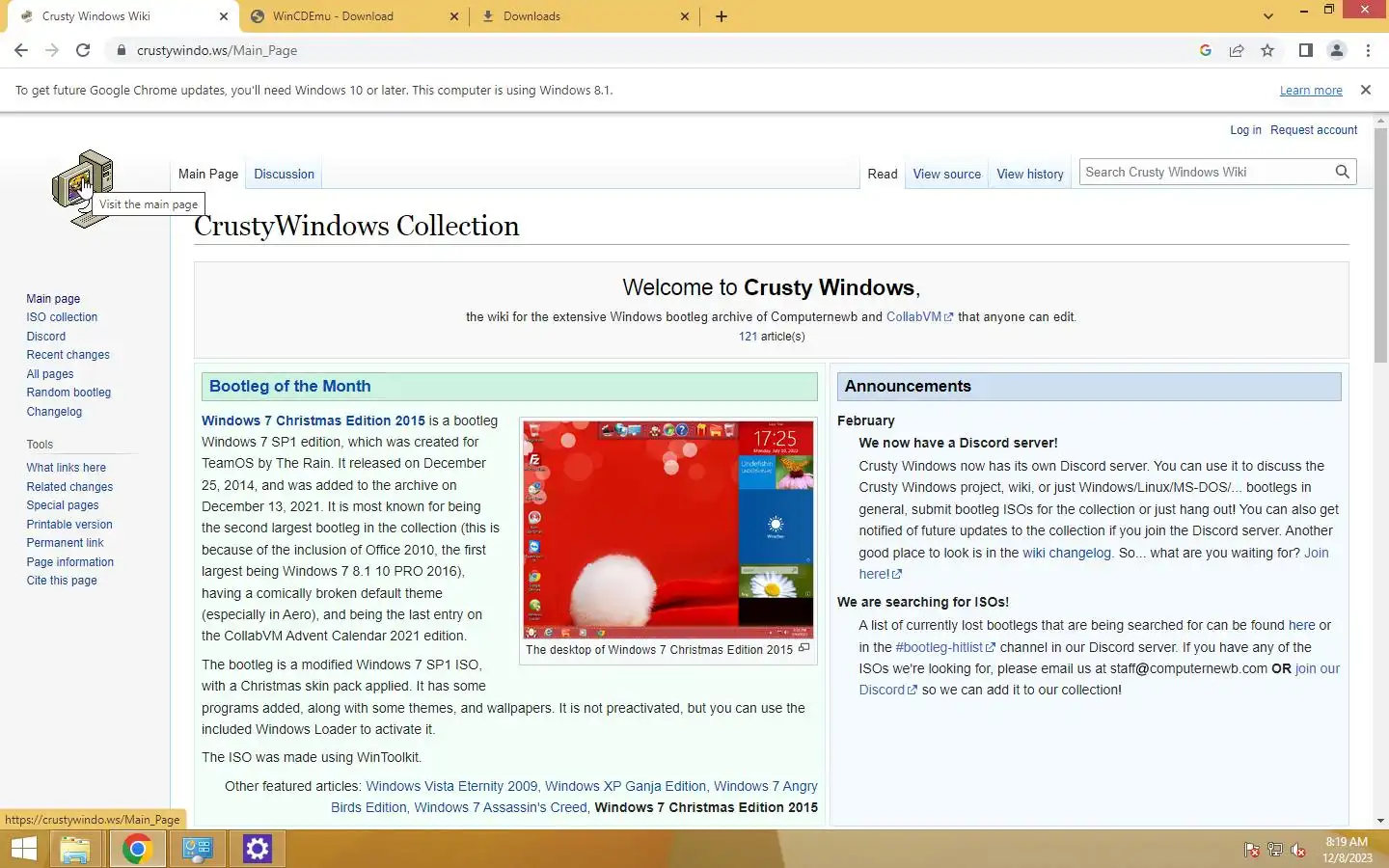Select the View source tab
Image resolution: width=1389 pixels, height=868 pixels.
(x=946, y=174)
